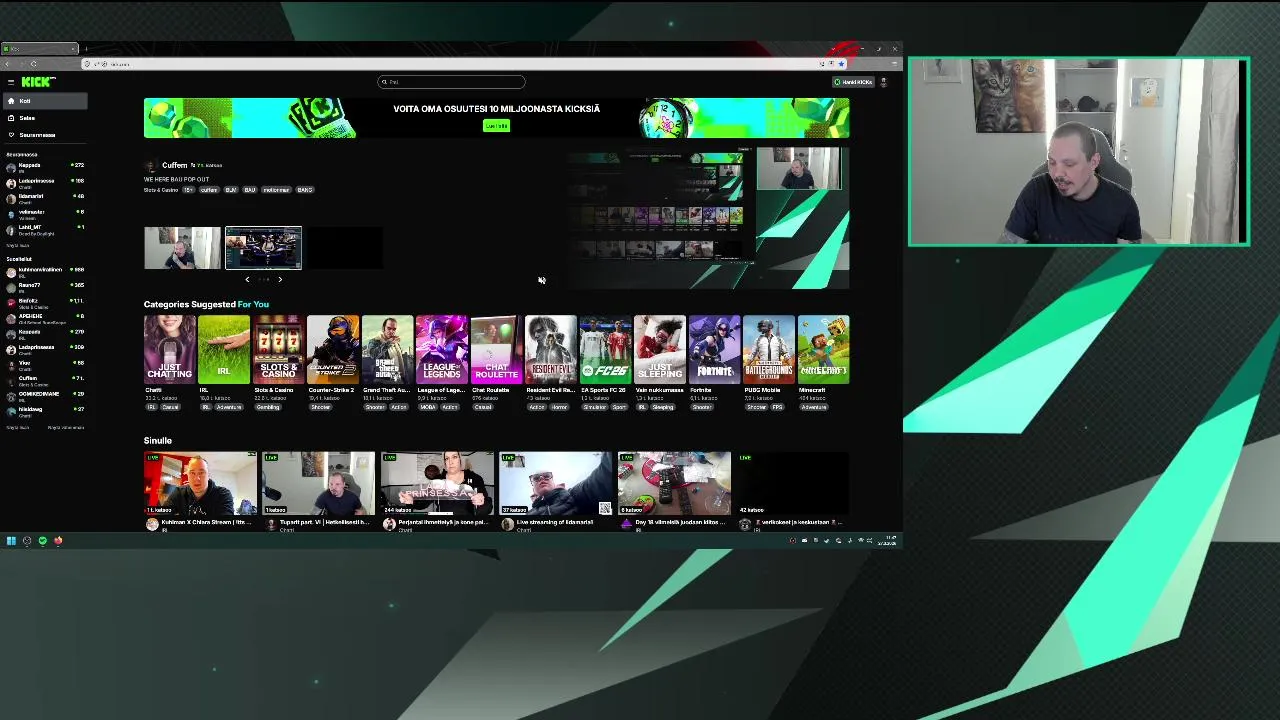This screenshot has height=720, width=1280.
Task: Select the Koti home menu item
Action: [45, 101]
